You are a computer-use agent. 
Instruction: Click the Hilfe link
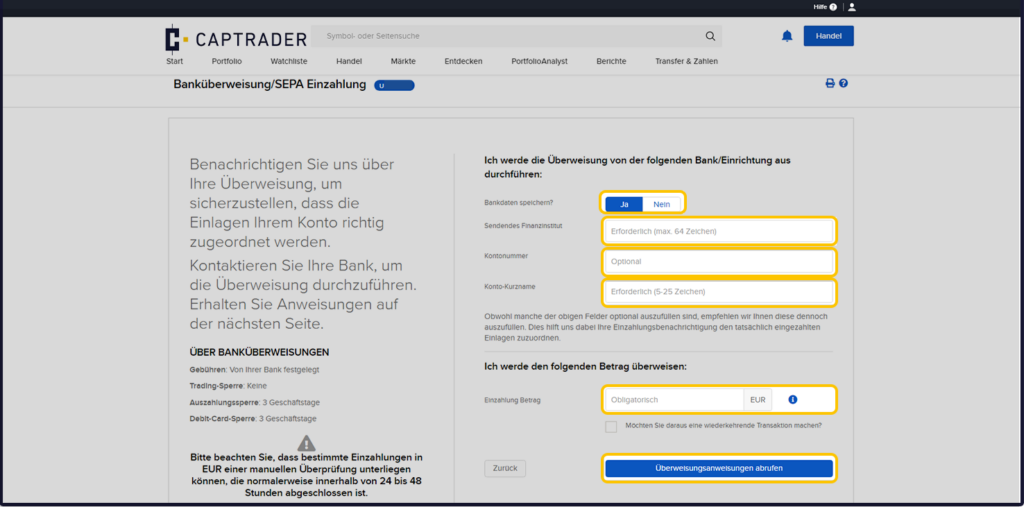820,7
